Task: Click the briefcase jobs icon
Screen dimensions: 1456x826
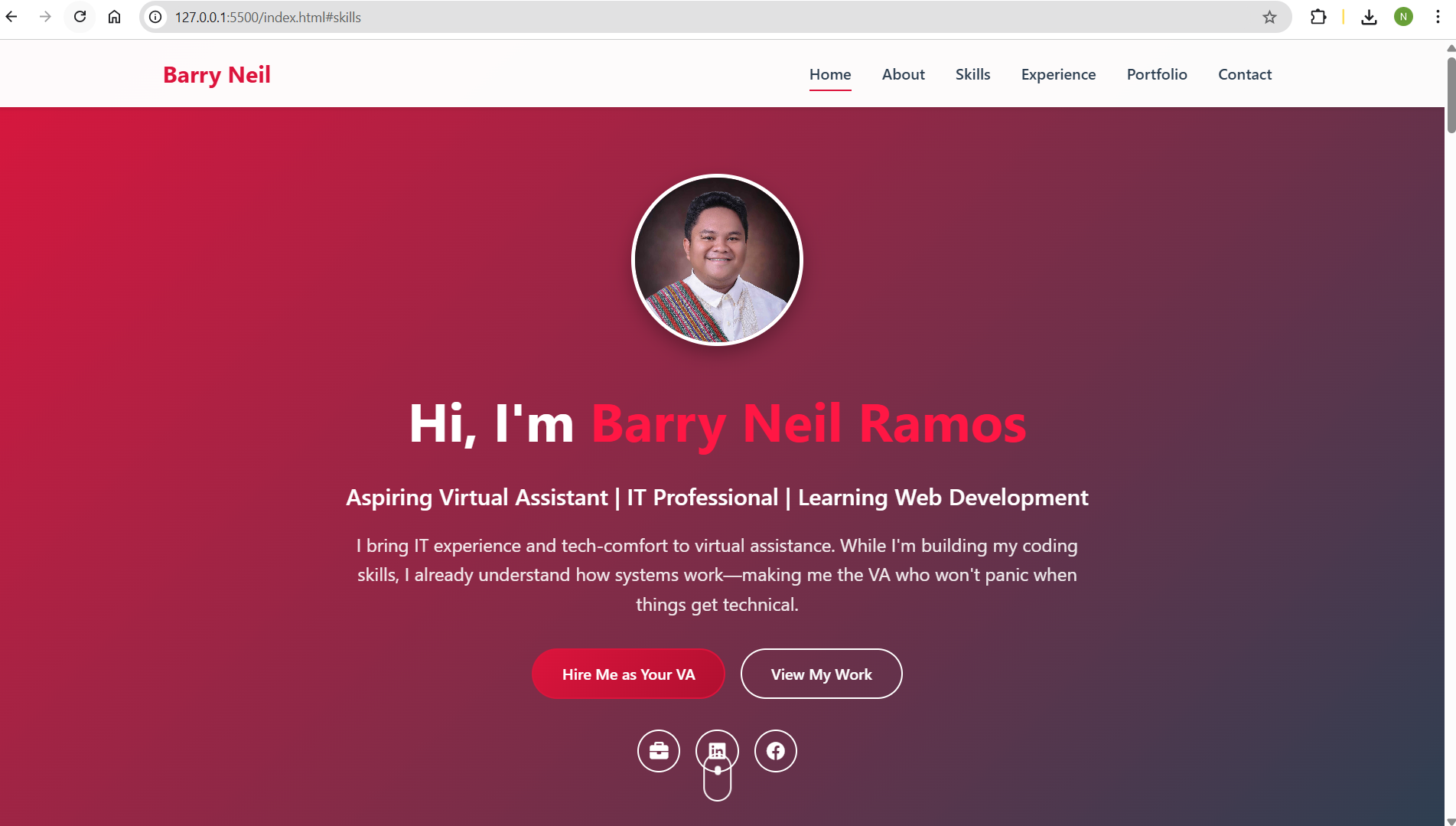Action: coord(658,751)
